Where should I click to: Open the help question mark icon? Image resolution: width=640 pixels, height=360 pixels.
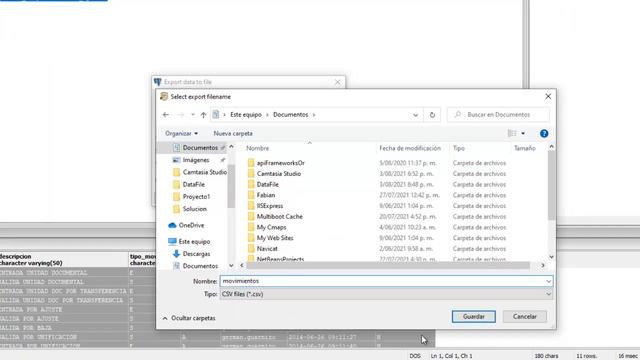point(544,133)
